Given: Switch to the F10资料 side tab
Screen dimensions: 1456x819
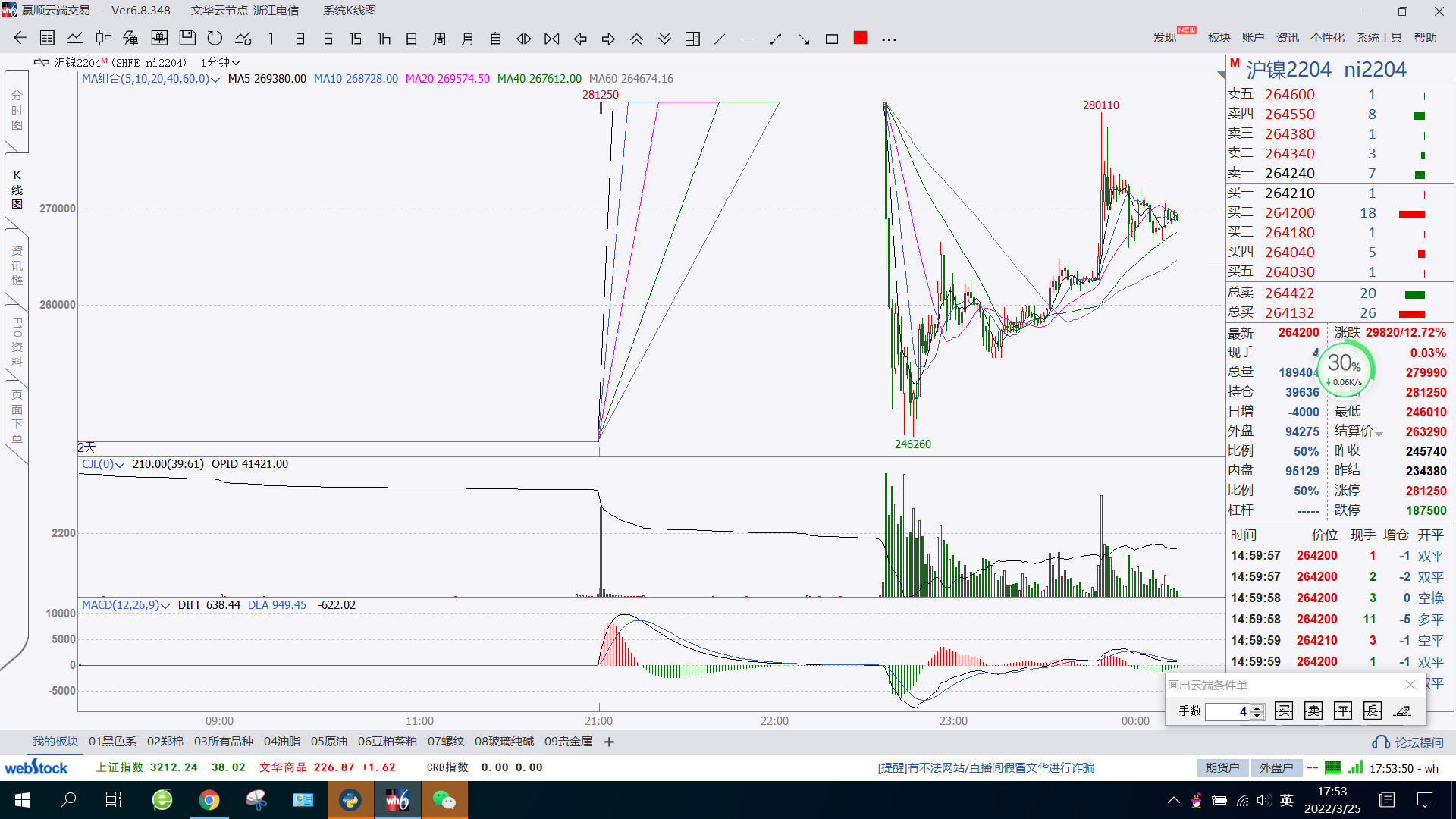Looking at the screenshot, I should coord(17,341).
